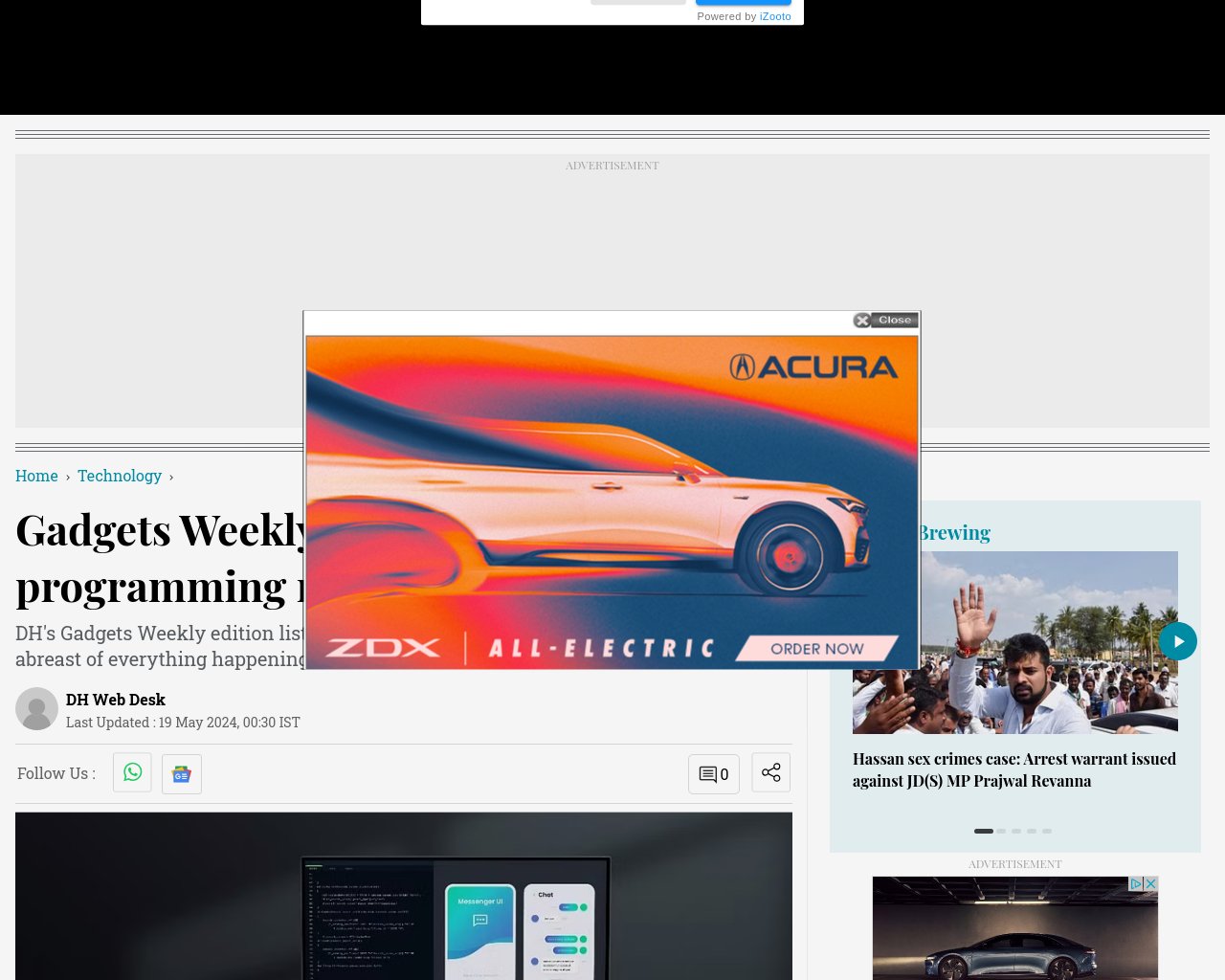Click the article's laptop hero image

click(x=404, y=896)
